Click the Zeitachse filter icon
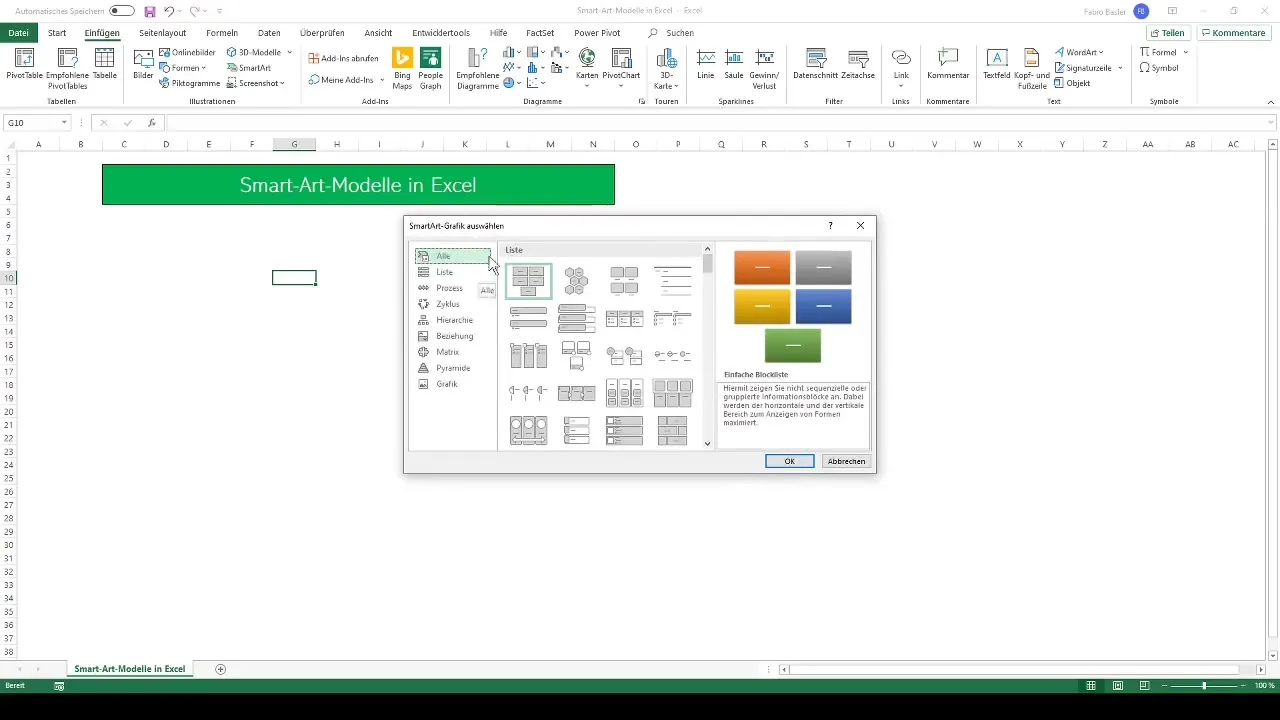 click(x=857, y=65)
